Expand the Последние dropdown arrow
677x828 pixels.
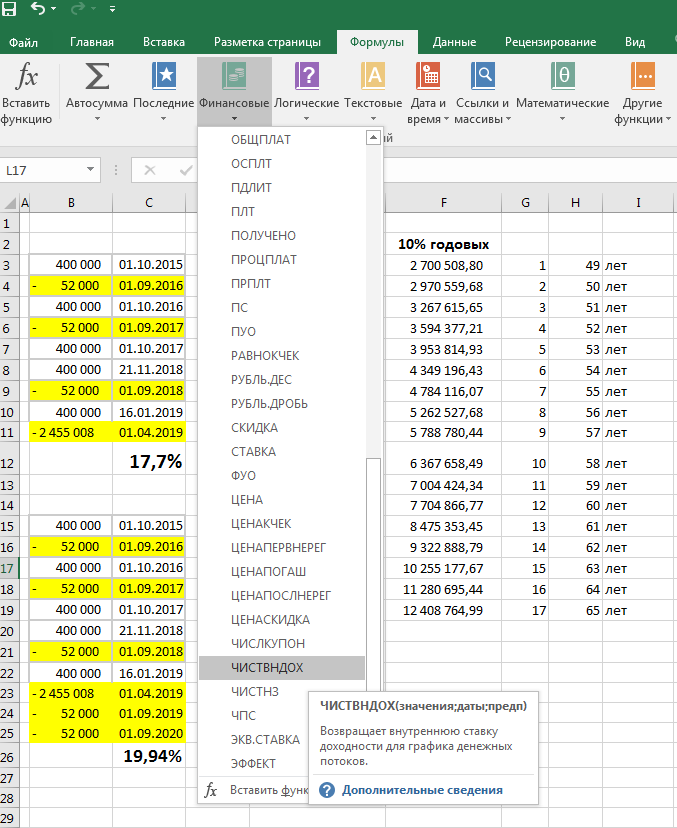pos(163,119)
